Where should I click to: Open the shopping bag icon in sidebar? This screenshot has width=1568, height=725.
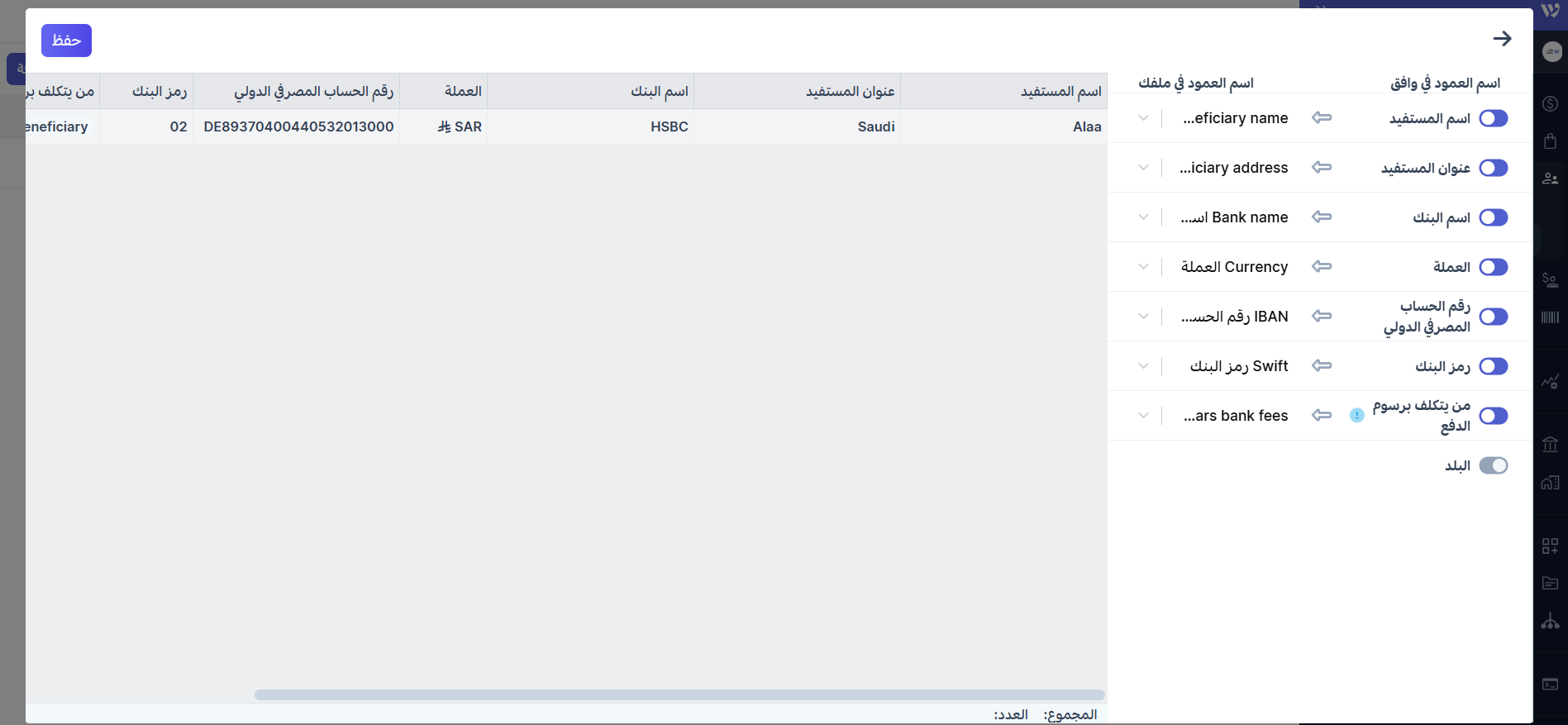(1550, 141)
